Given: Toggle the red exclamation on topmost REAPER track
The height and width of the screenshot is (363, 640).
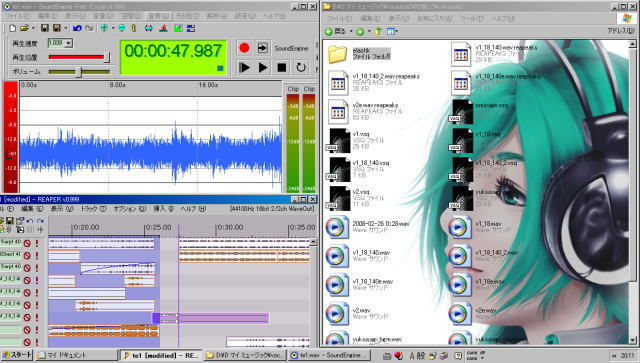Looking at the screenshot, I should coord(37,243).
